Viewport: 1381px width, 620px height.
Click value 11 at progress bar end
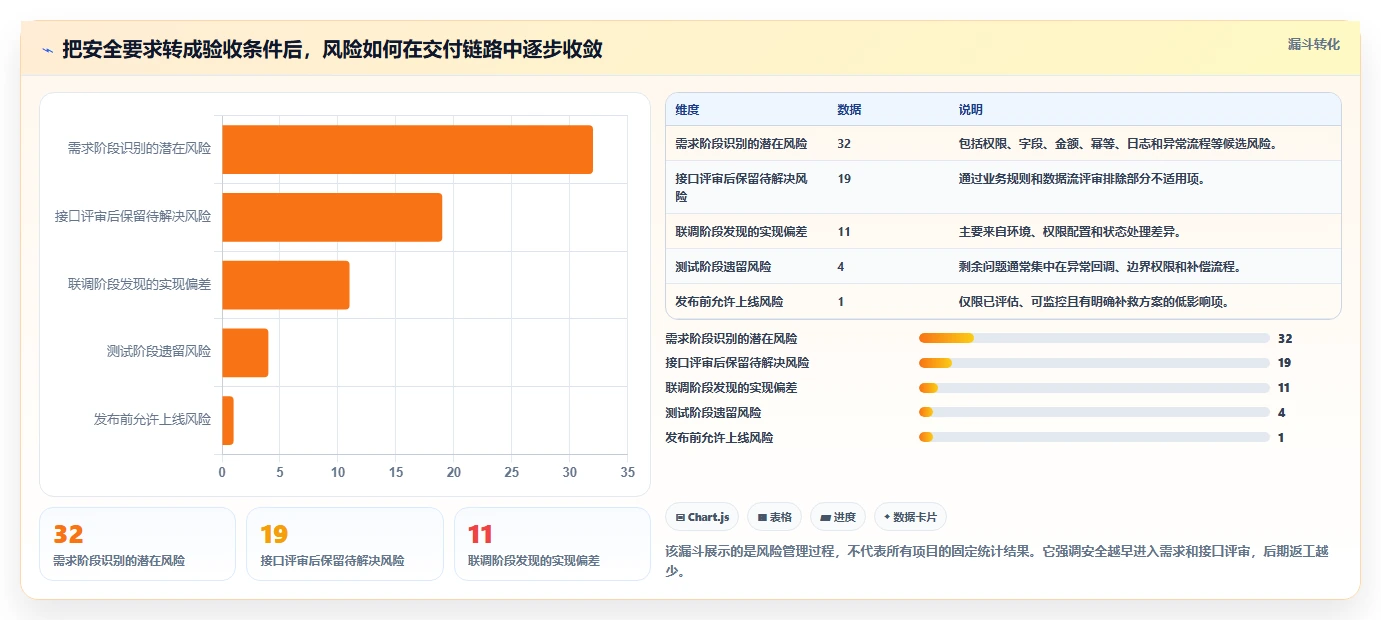[x=1284, y=388]
